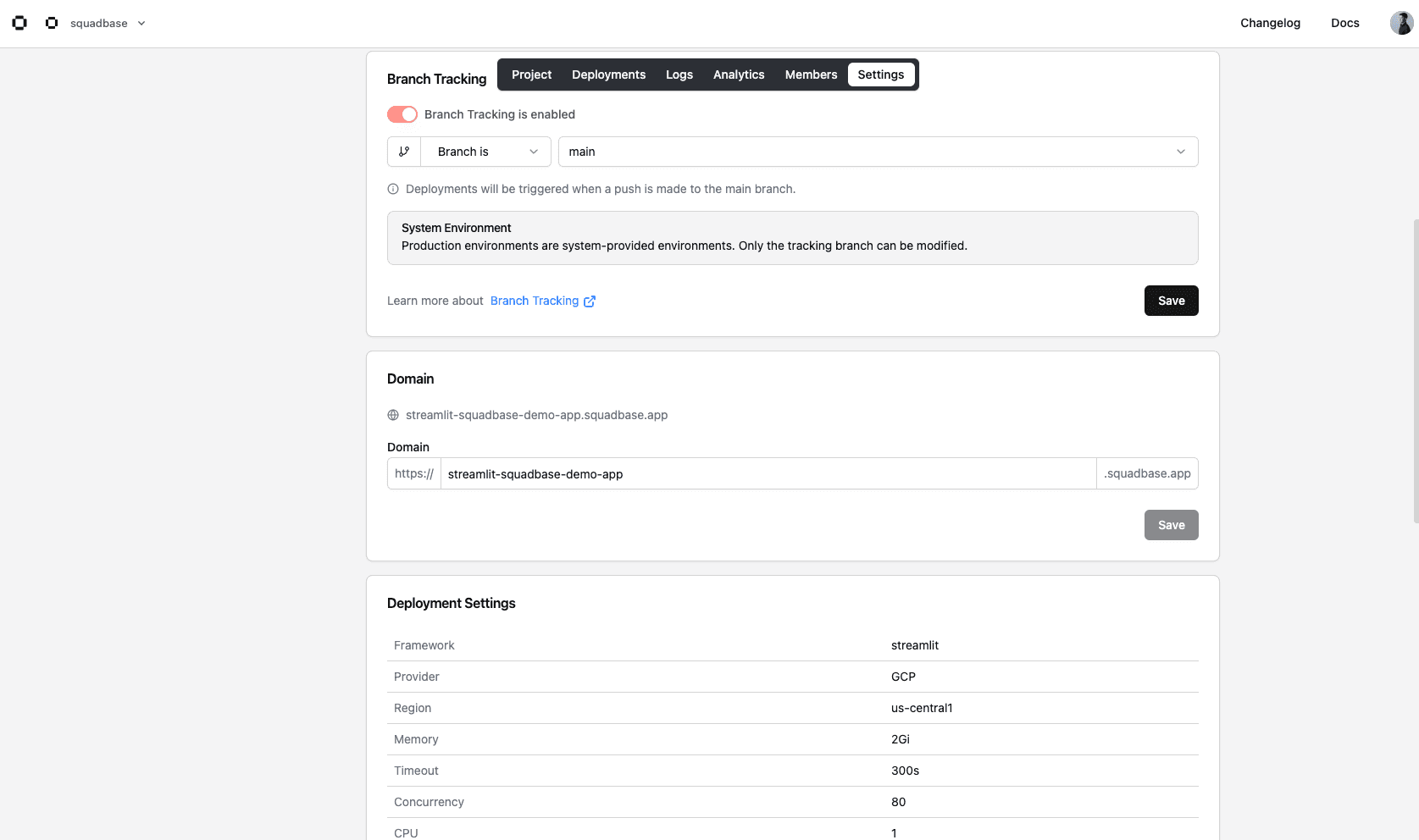Click the Squadbase logo in the top bar
This screenshot has width=1419, height=840.
[19, 23]
